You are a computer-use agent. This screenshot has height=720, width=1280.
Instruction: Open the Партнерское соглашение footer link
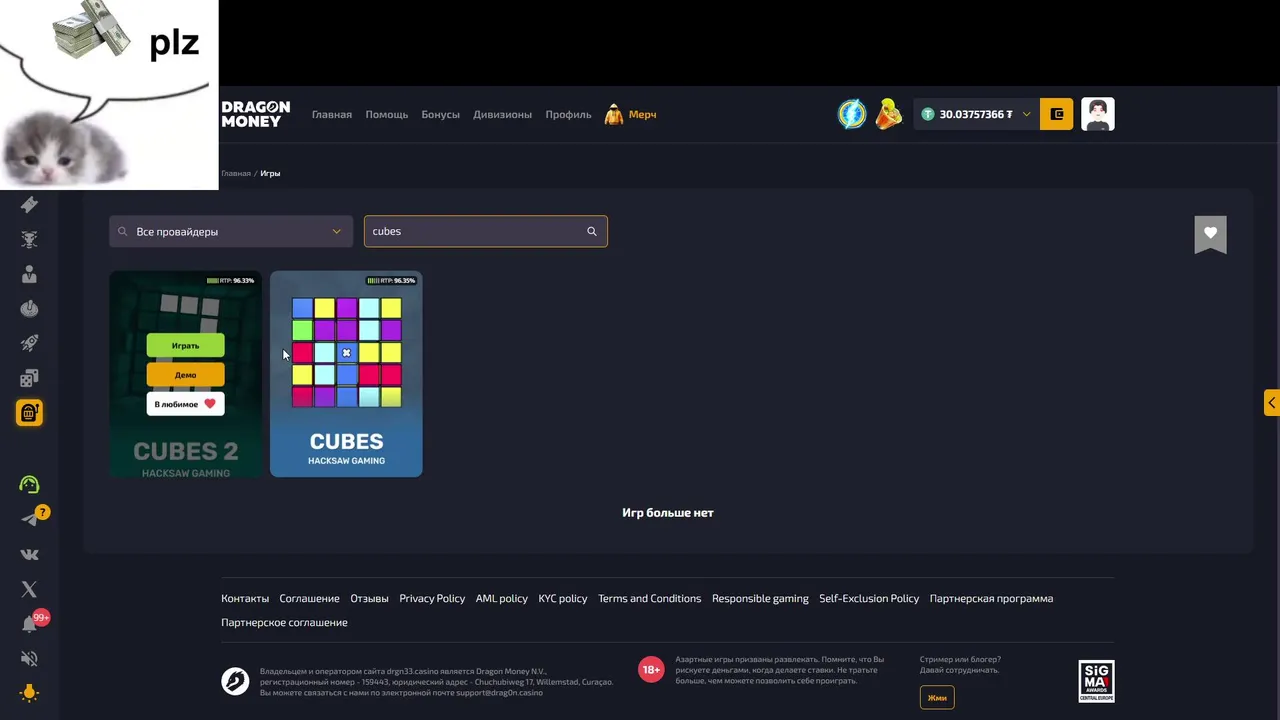[284, 622]
